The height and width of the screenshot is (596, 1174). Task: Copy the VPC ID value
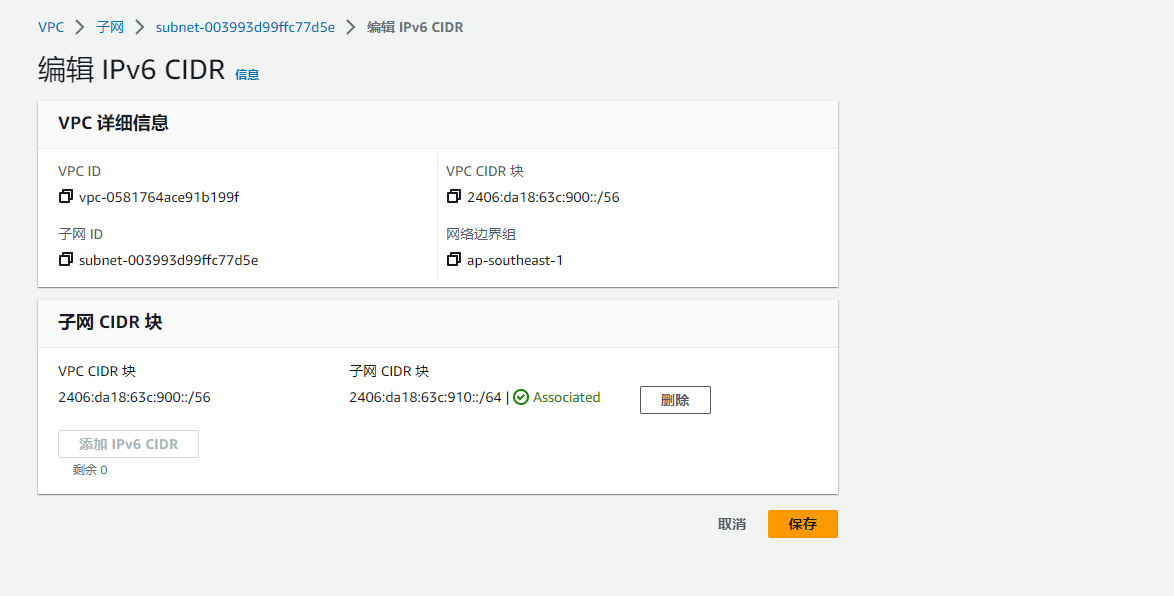pyautogui.click(x=66, y=197)
